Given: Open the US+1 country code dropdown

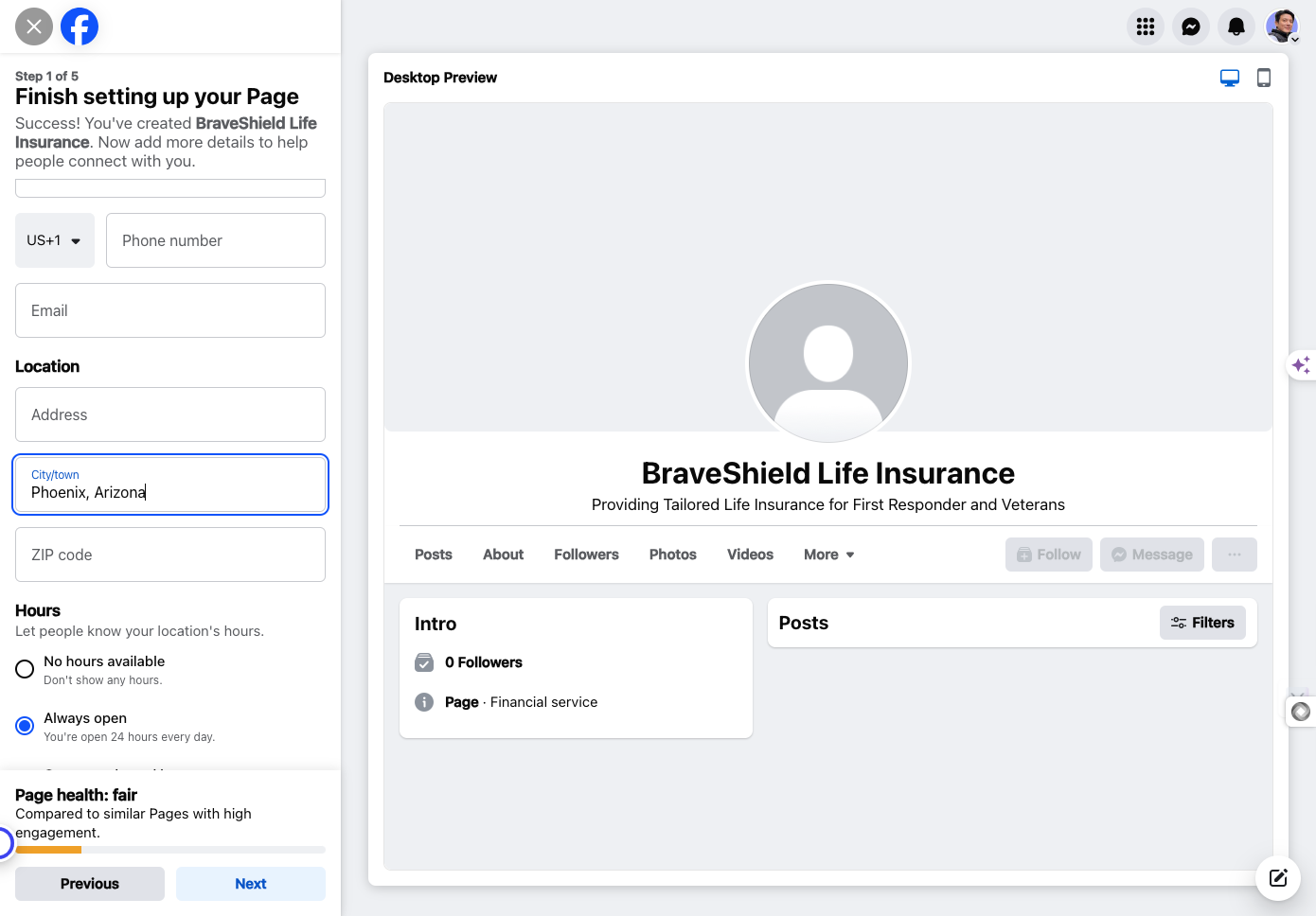Looking at the screenshot, I should coord(55,240).
